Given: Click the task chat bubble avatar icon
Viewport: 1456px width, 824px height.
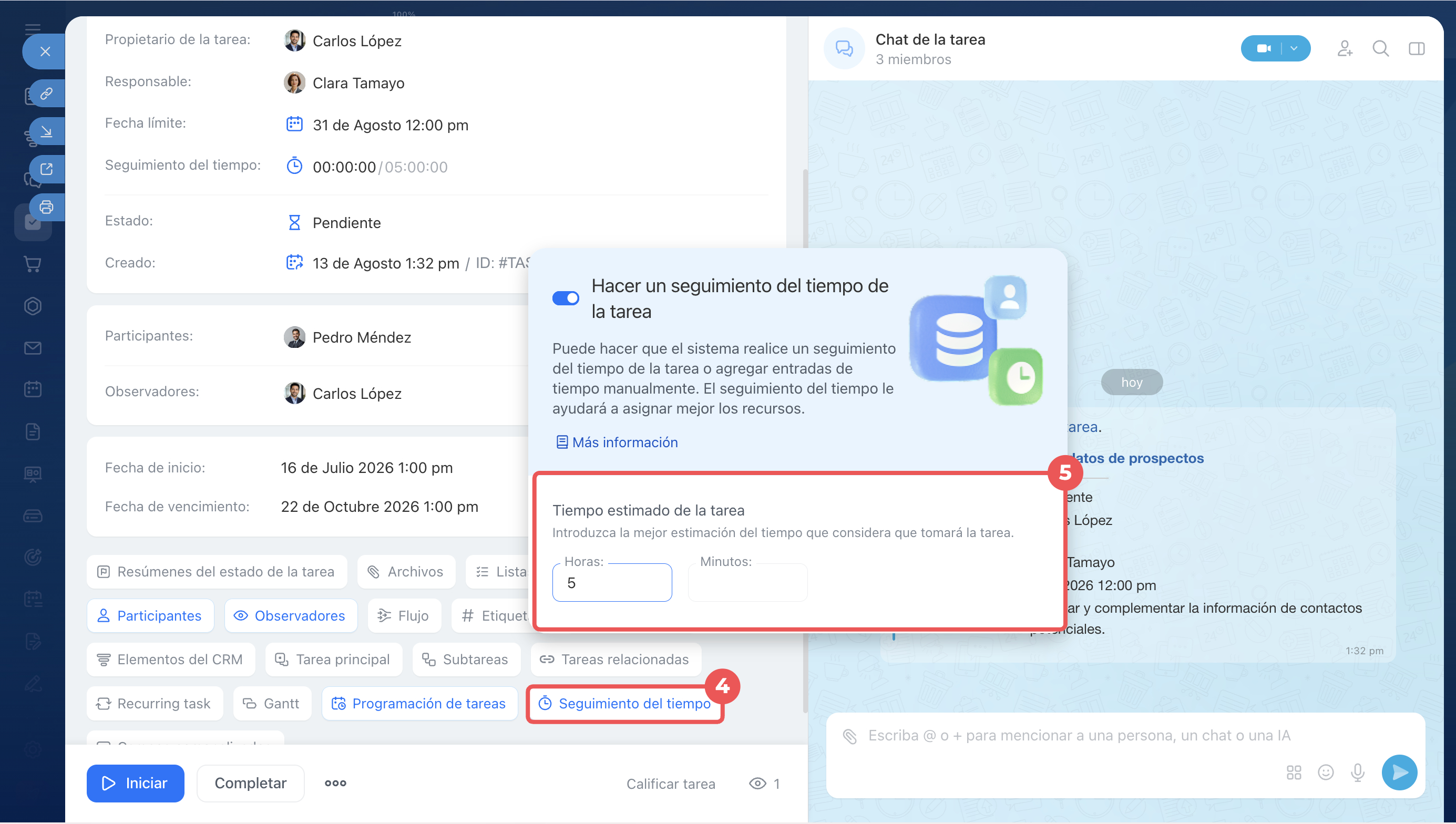Looking at the screenshot, I should pos(844,49).
